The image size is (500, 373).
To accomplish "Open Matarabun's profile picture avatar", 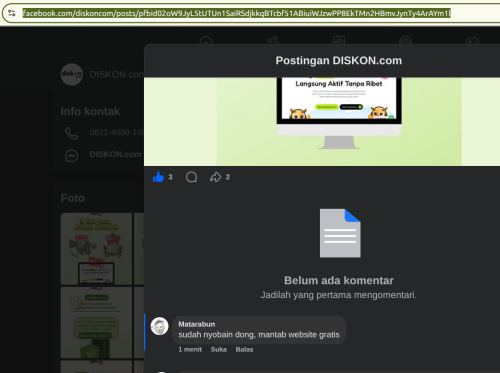I will pos(159,326).
